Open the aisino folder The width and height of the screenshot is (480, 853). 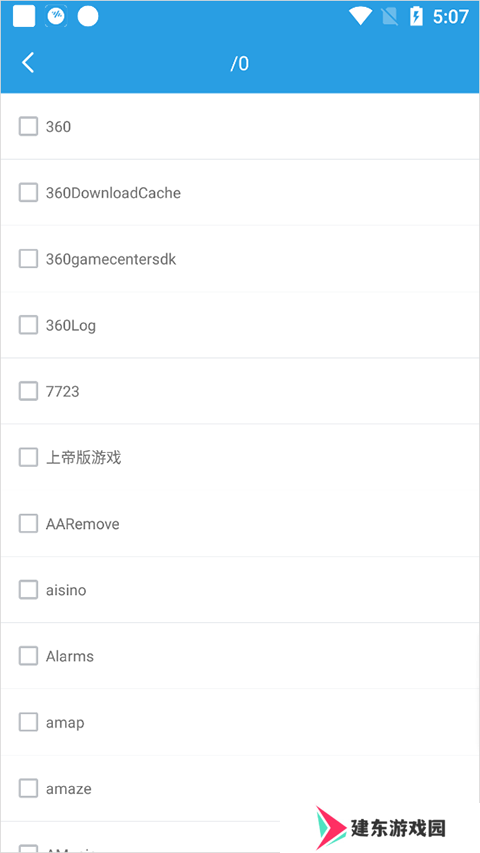point(240,590)
